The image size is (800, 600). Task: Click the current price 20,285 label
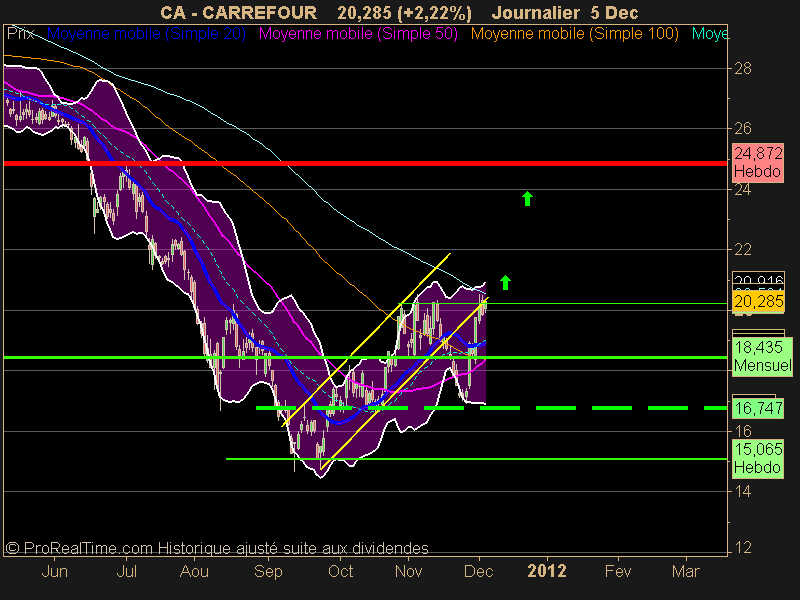[x=758, y=302]
